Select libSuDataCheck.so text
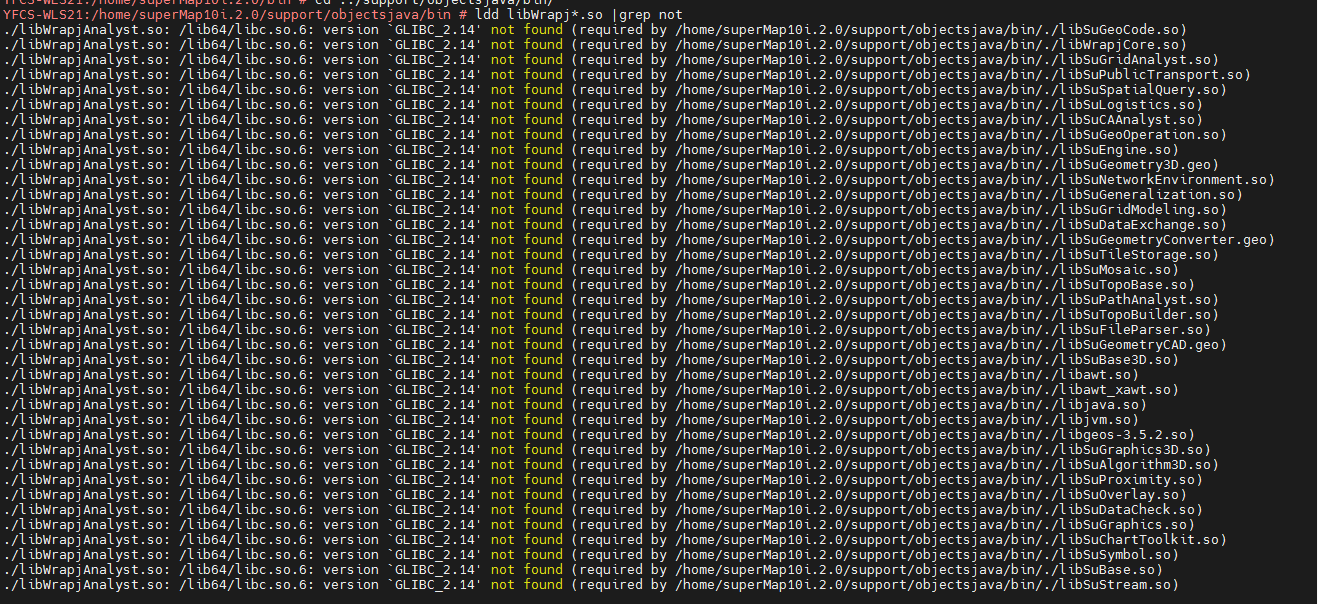This screenshot has height=604, width=1318. point(1127,510)
